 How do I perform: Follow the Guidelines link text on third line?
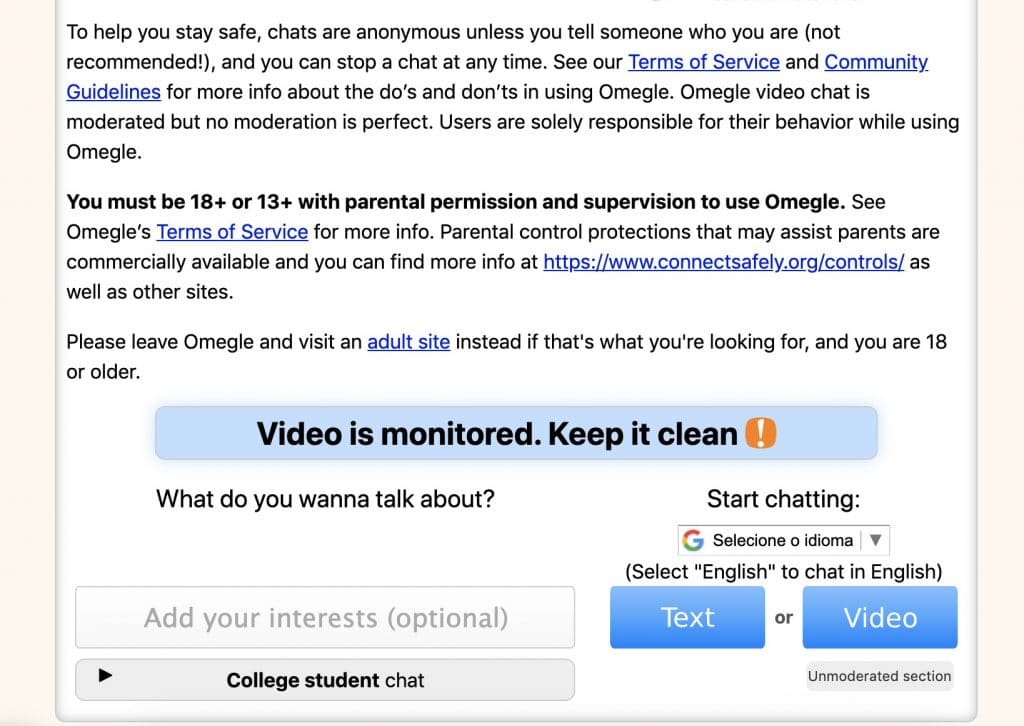(114, 92)
